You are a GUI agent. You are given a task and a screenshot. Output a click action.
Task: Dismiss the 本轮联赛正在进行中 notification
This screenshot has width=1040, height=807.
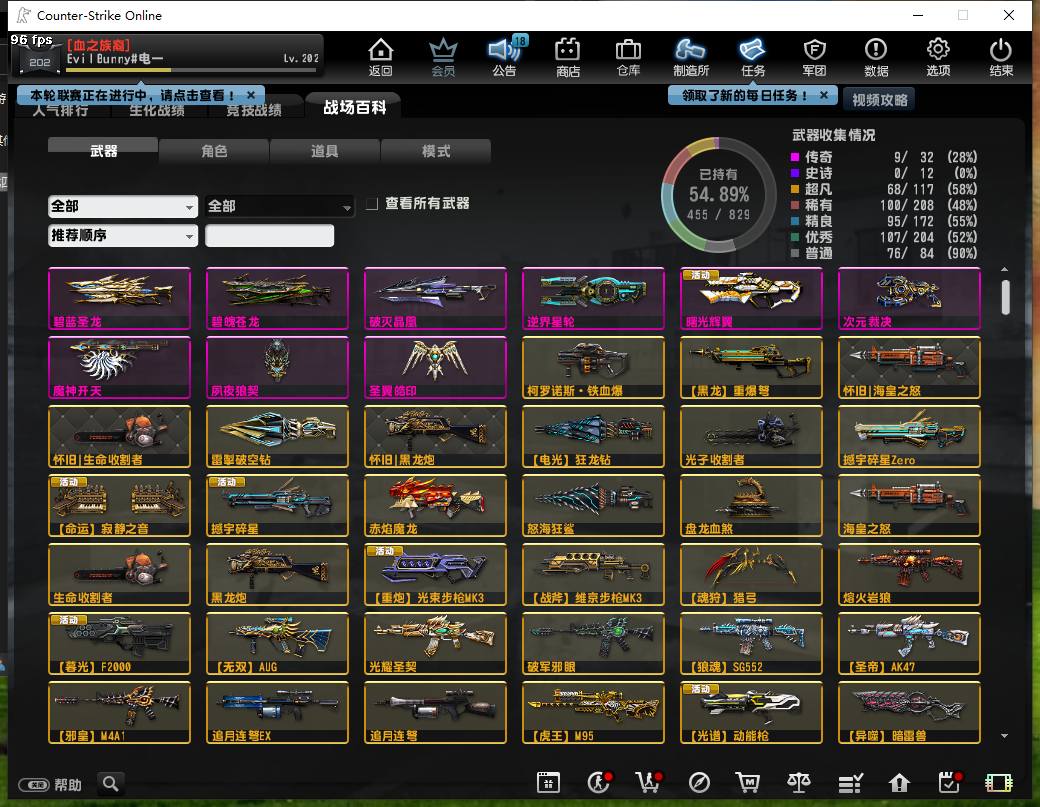(251, 95)
